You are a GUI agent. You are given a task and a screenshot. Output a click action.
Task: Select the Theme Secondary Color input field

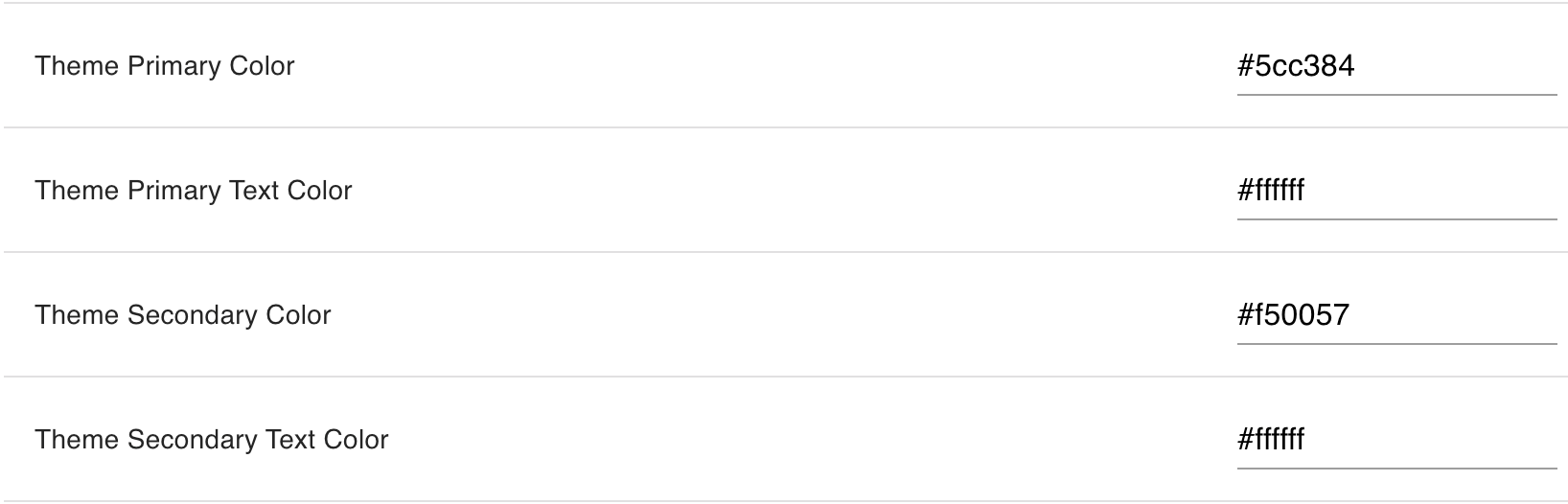click(1395, 315)
